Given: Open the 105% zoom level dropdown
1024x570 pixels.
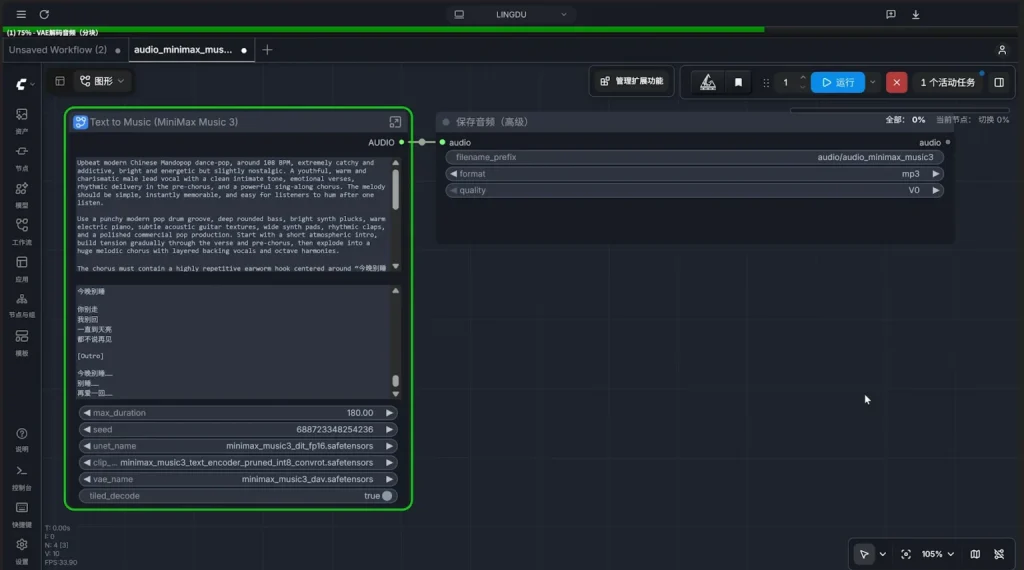Looking at the screenshot, I should pyautogui.click(x=938, y=554).
